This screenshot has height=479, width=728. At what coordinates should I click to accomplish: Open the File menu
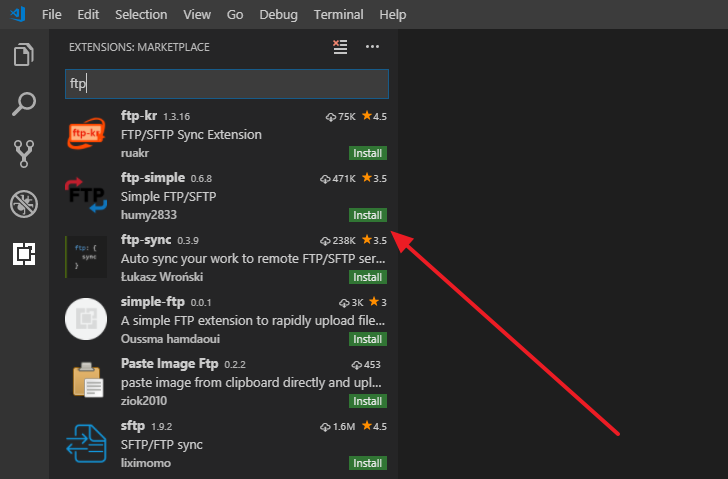coord(52,14)
